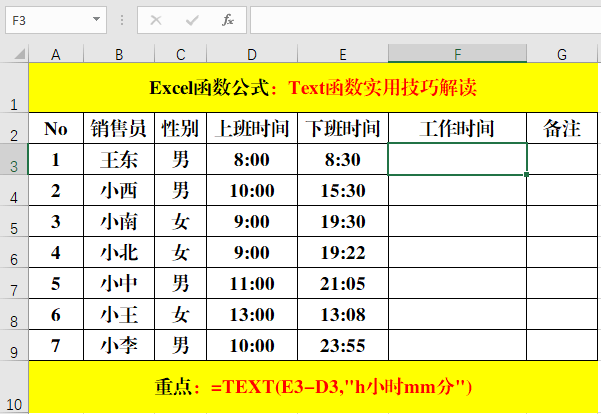Click the cell with time '11:00'

point(252,283)
